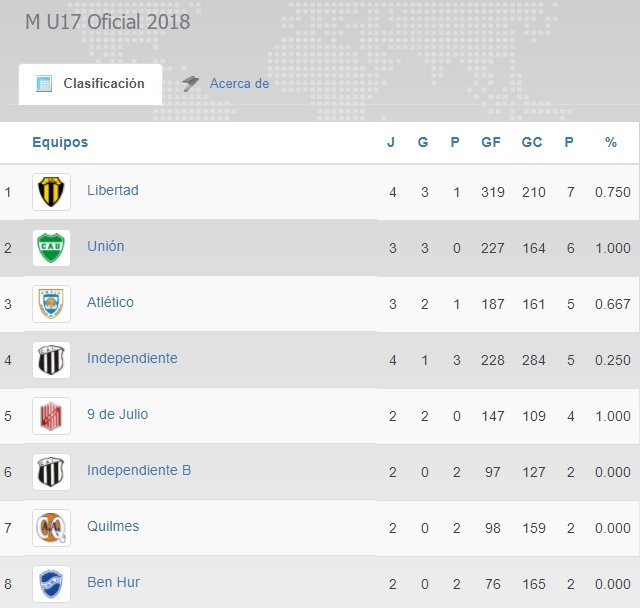Open the Unión team link
640x608 pixels.
(106, 246)
